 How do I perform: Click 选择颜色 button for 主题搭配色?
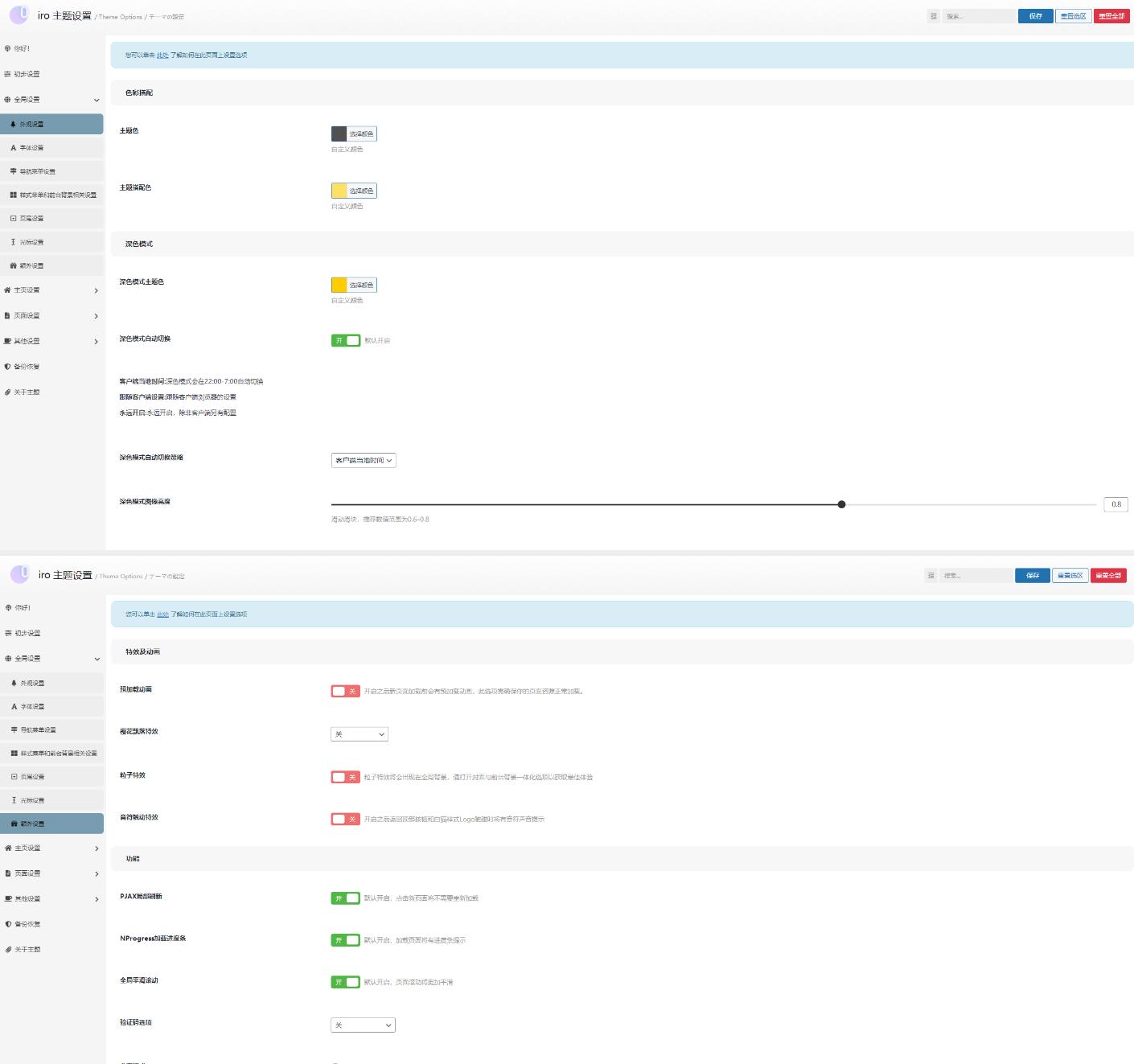pos(361,191)
